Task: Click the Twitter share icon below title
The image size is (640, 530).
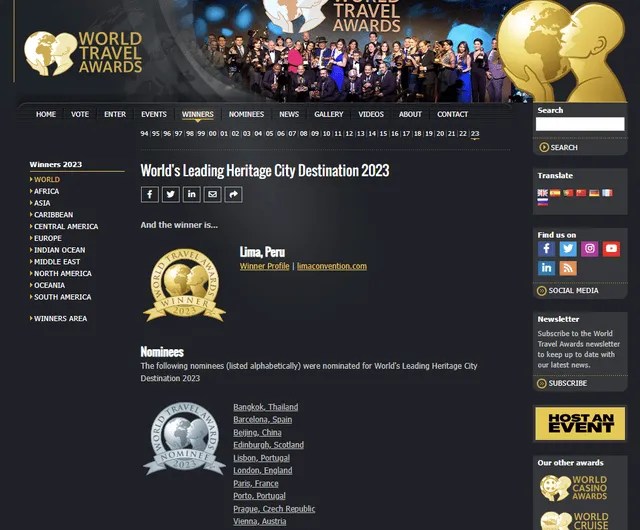Action: (x=170, y=194)
